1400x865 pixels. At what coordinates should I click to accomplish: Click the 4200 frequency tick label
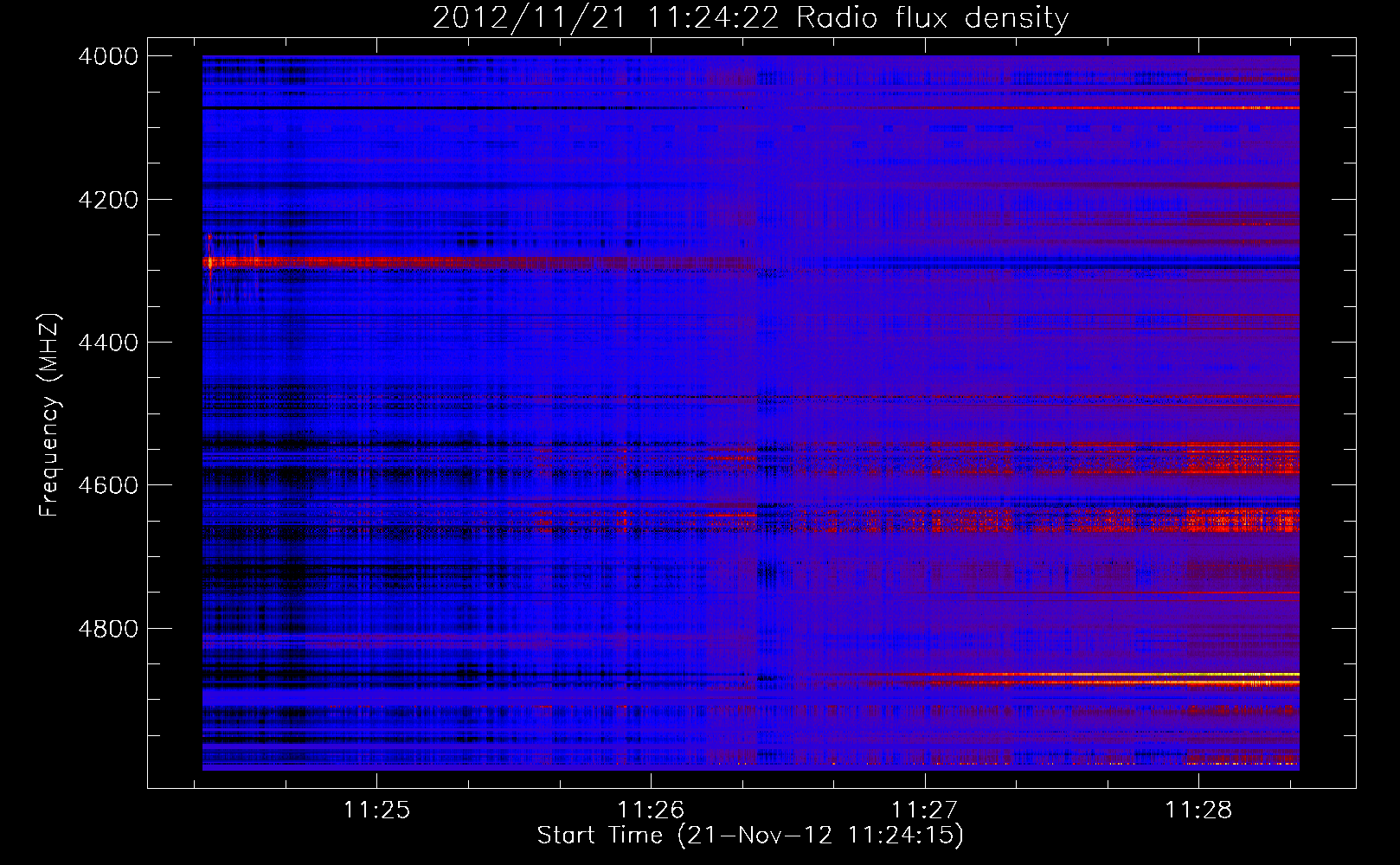click(x=108, y=200)
